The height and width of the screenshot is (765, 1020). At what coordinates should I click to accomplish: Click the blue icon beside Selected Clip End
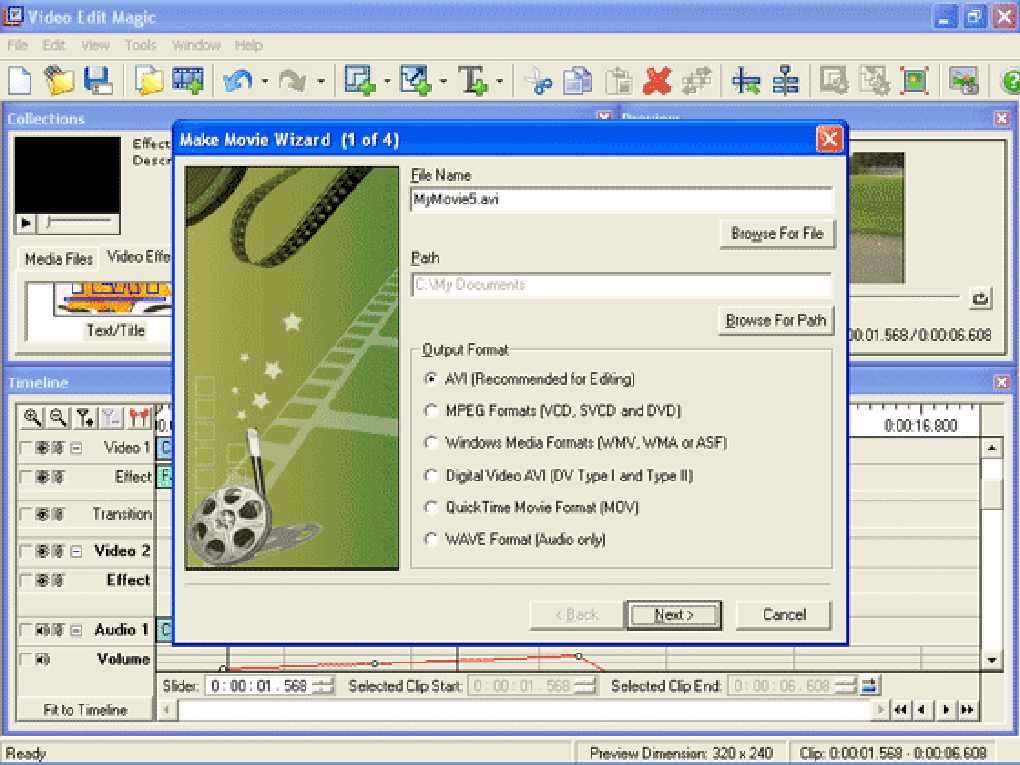point(870,685)
